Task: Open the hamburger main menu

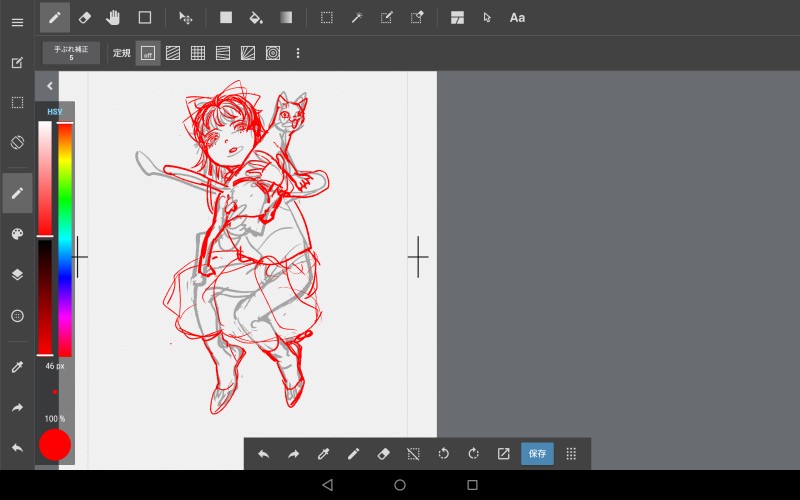Action: 17,22
